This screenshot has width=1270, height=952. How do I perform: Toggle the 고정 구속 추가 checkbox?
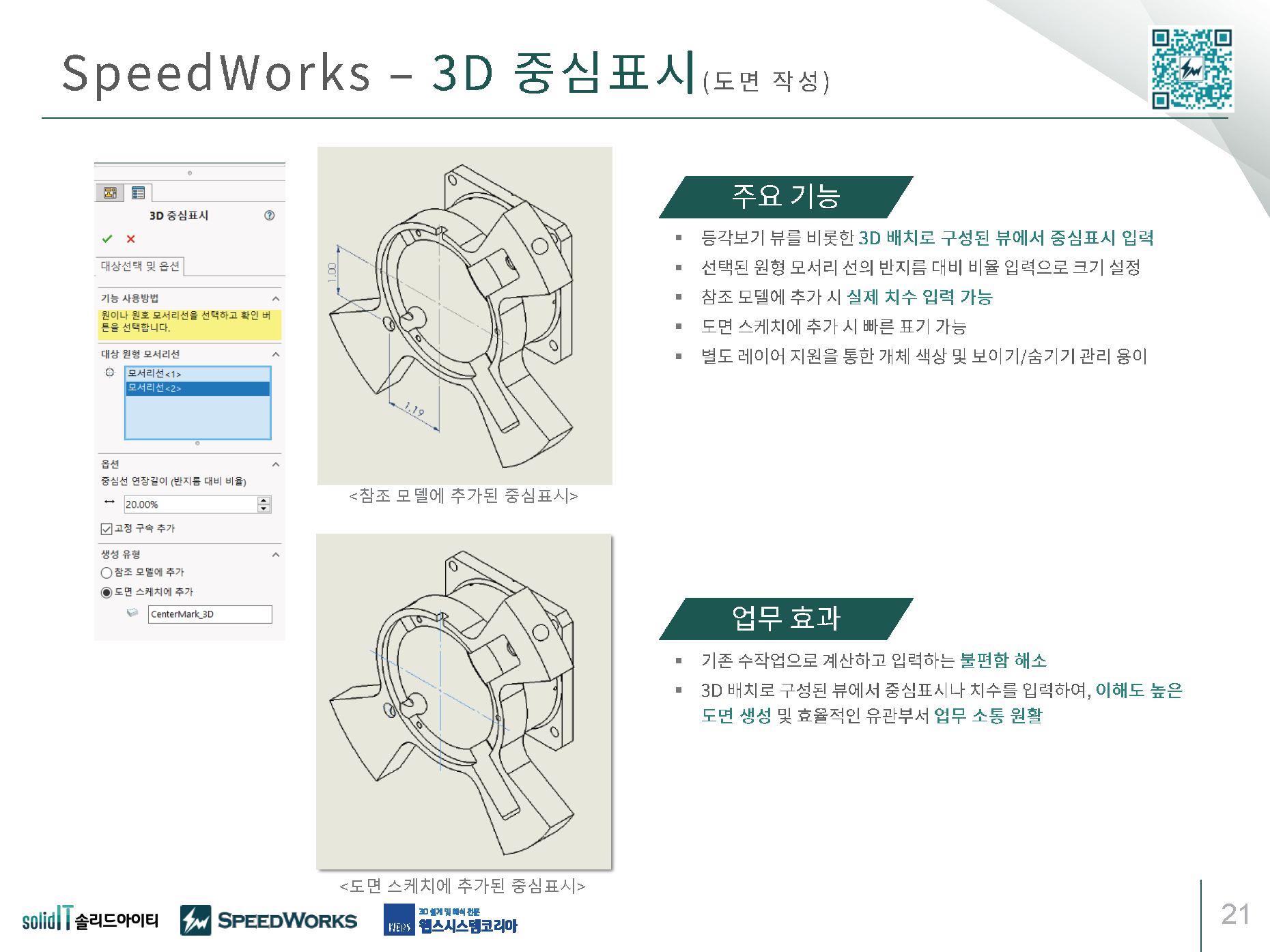tap(107, 529)
